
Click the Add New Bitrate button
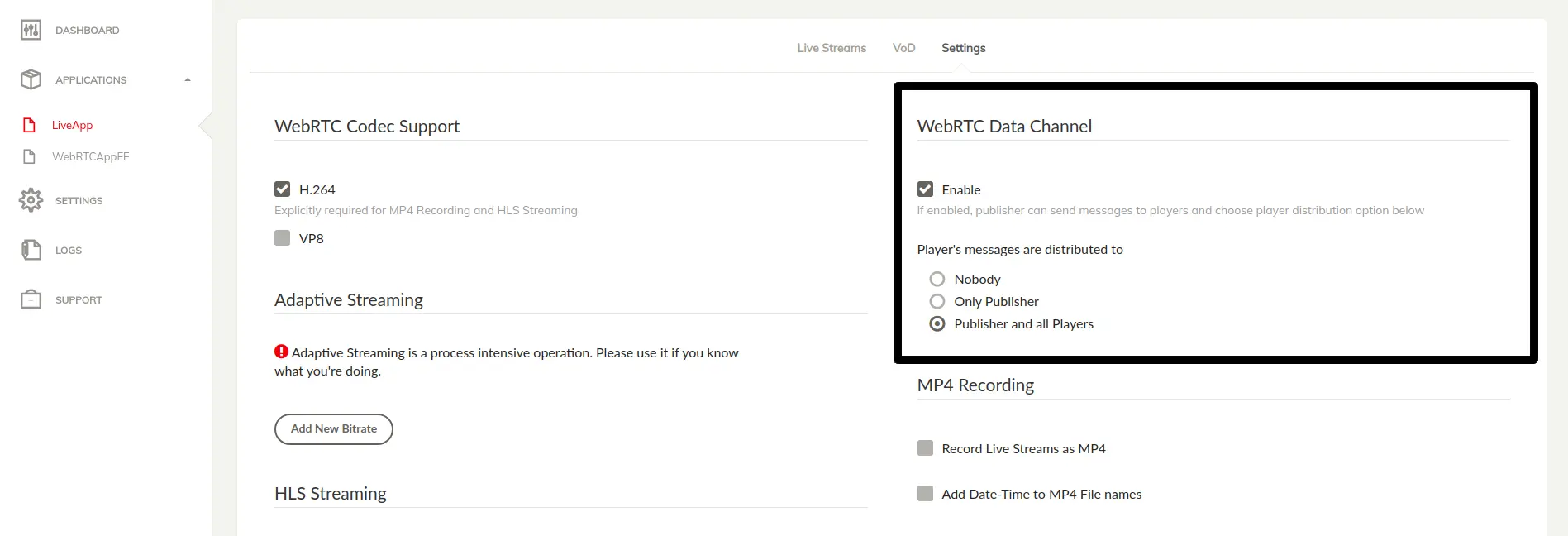pos(334,429)
